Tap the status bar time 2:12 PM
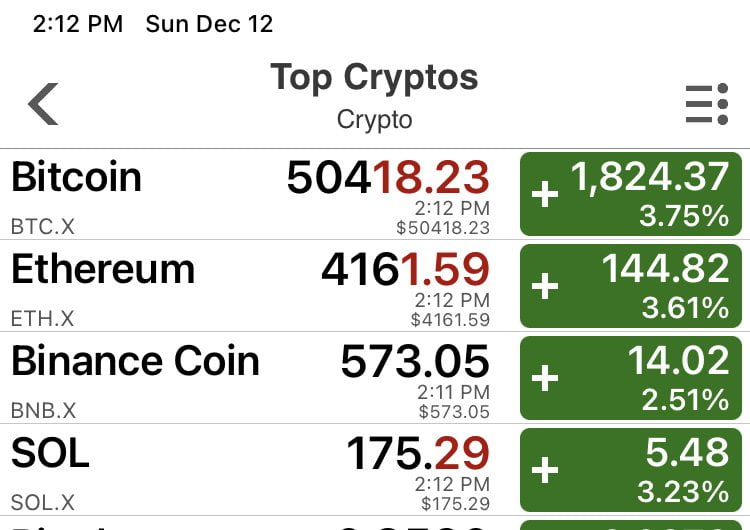This screenshot has width=750, height=530. (77, 24)
